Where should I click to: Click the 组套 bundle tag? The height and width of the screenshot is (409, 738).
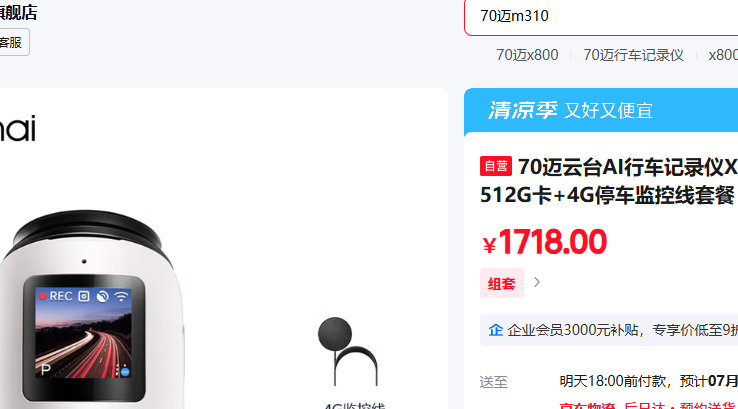pos(502,283)
